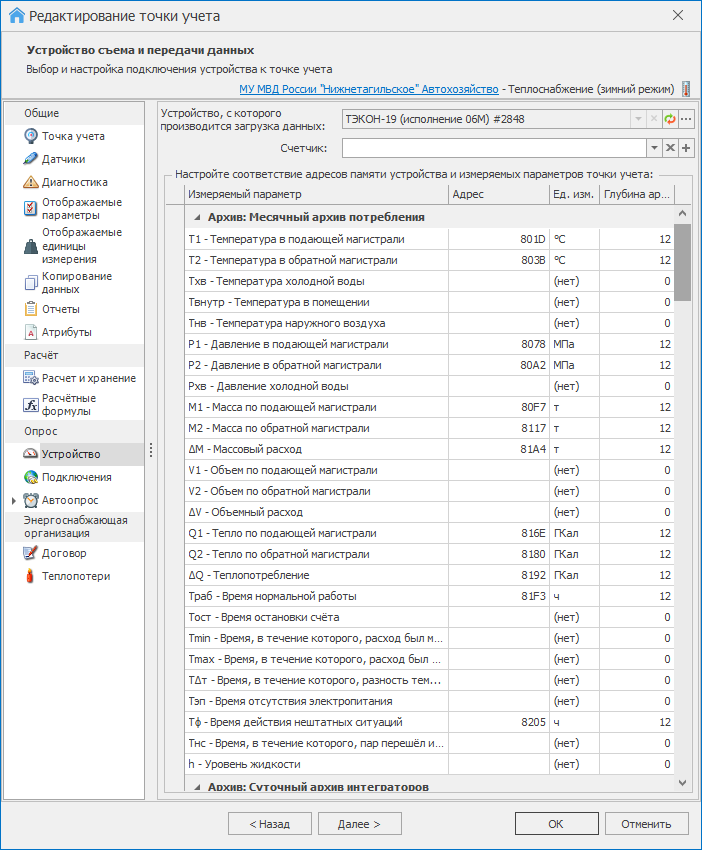
Task: Select row ΔQ - Теплопотребление
Action: pyautogui.click(x=429, y=575)
